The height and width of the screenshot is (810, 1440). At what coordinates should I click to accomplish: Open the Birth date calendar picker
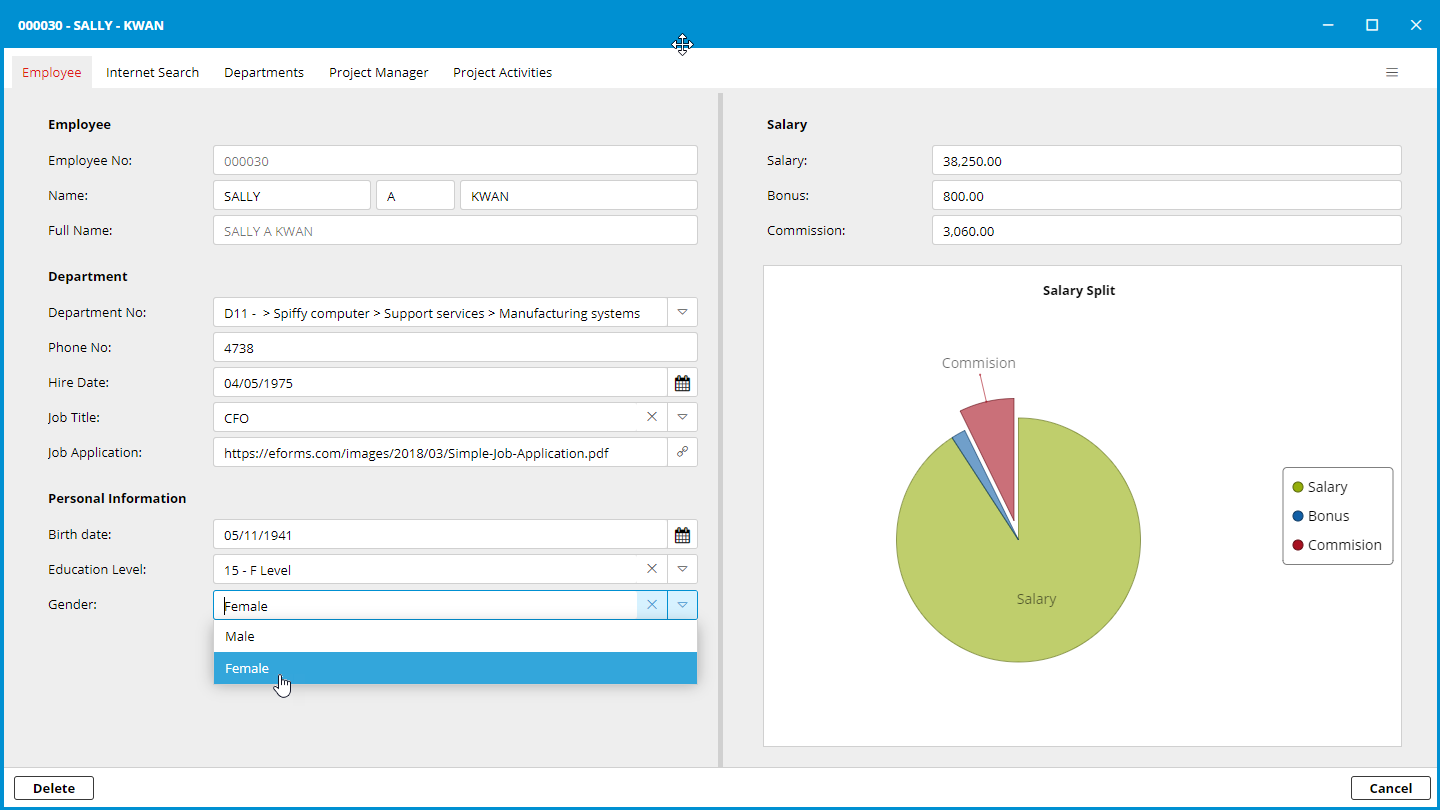tap(682, 535)
